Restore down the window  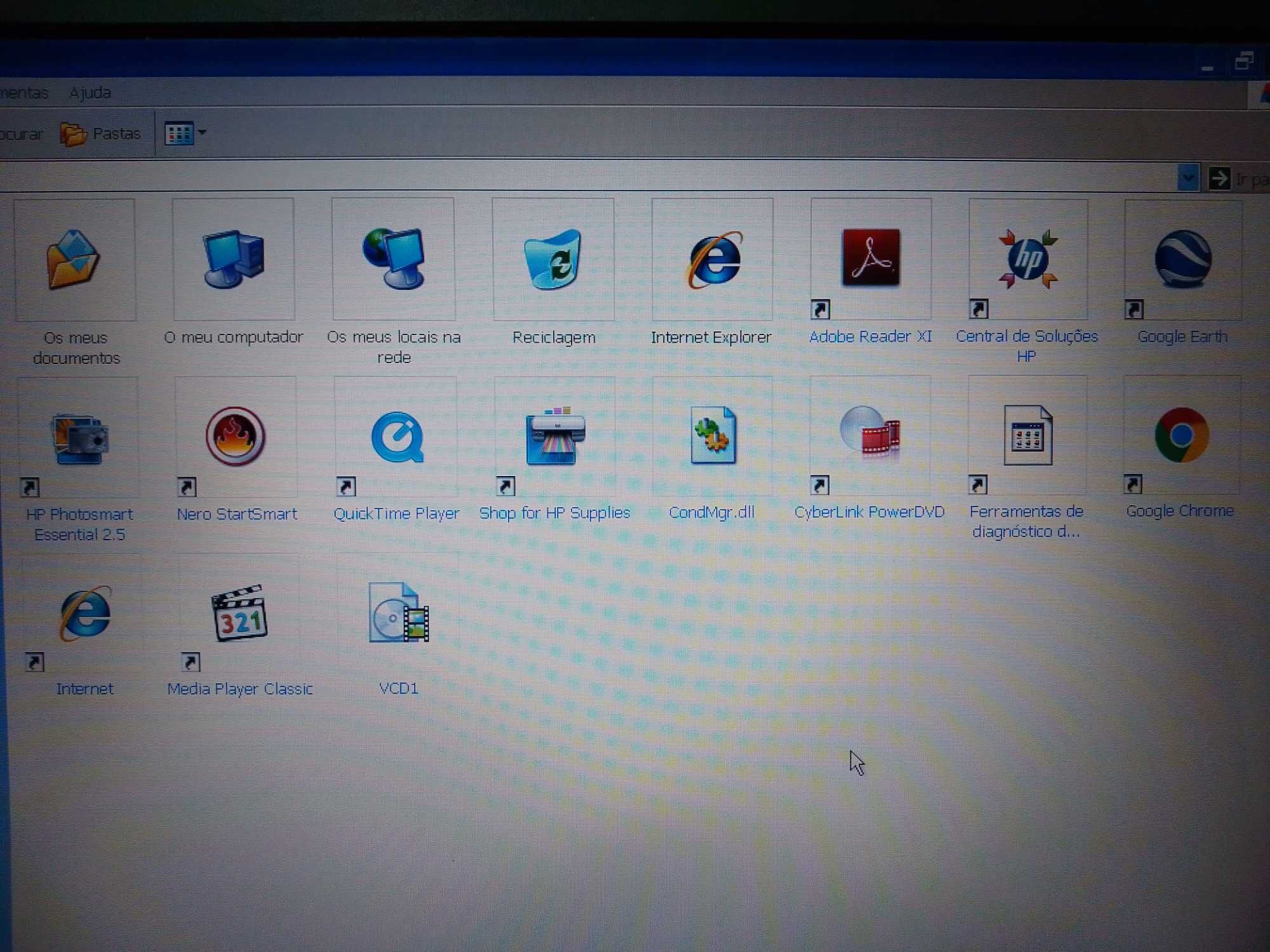[1243, 62]
